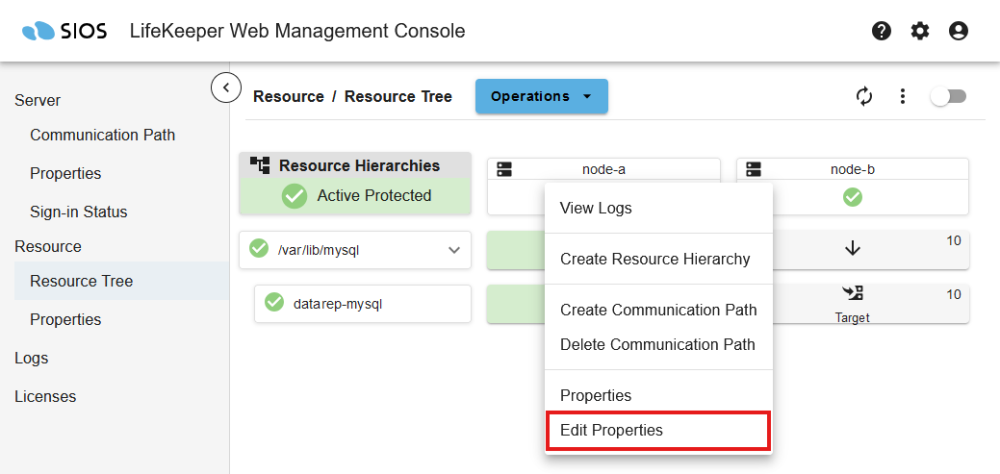Click the Target replication icon

click(x=852, y=294)
